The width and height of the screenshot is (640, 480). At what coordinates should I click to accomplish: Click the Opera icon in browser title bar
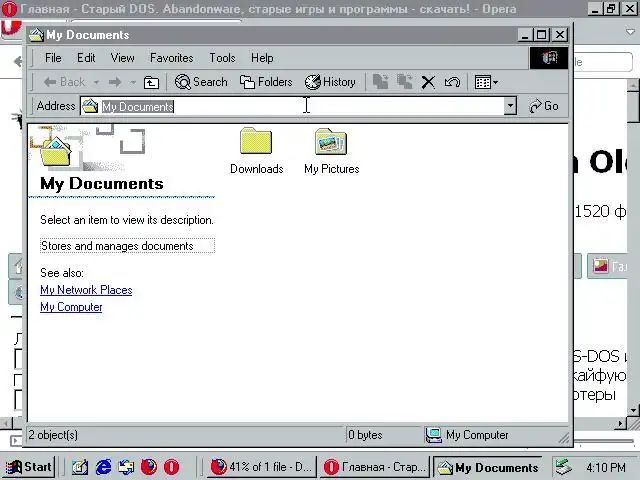(9, 9)
